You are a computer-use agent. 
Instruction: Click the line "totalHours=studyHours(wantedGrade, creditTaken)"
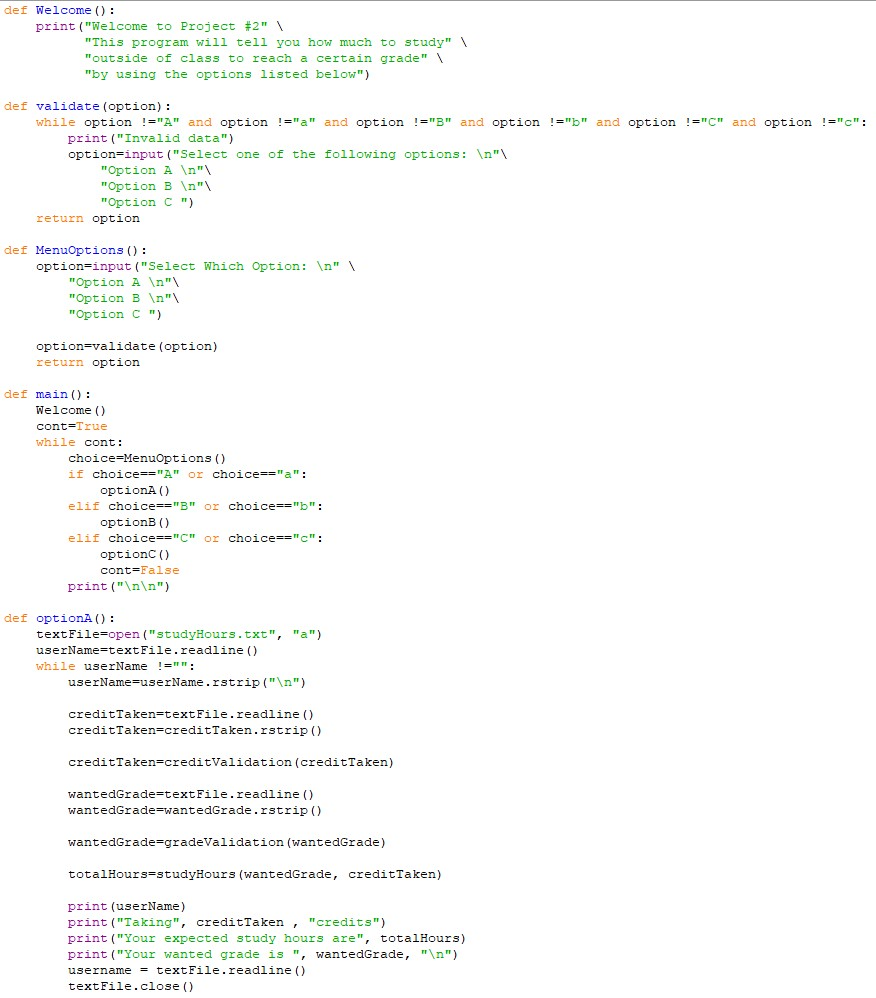coord(255,875)
